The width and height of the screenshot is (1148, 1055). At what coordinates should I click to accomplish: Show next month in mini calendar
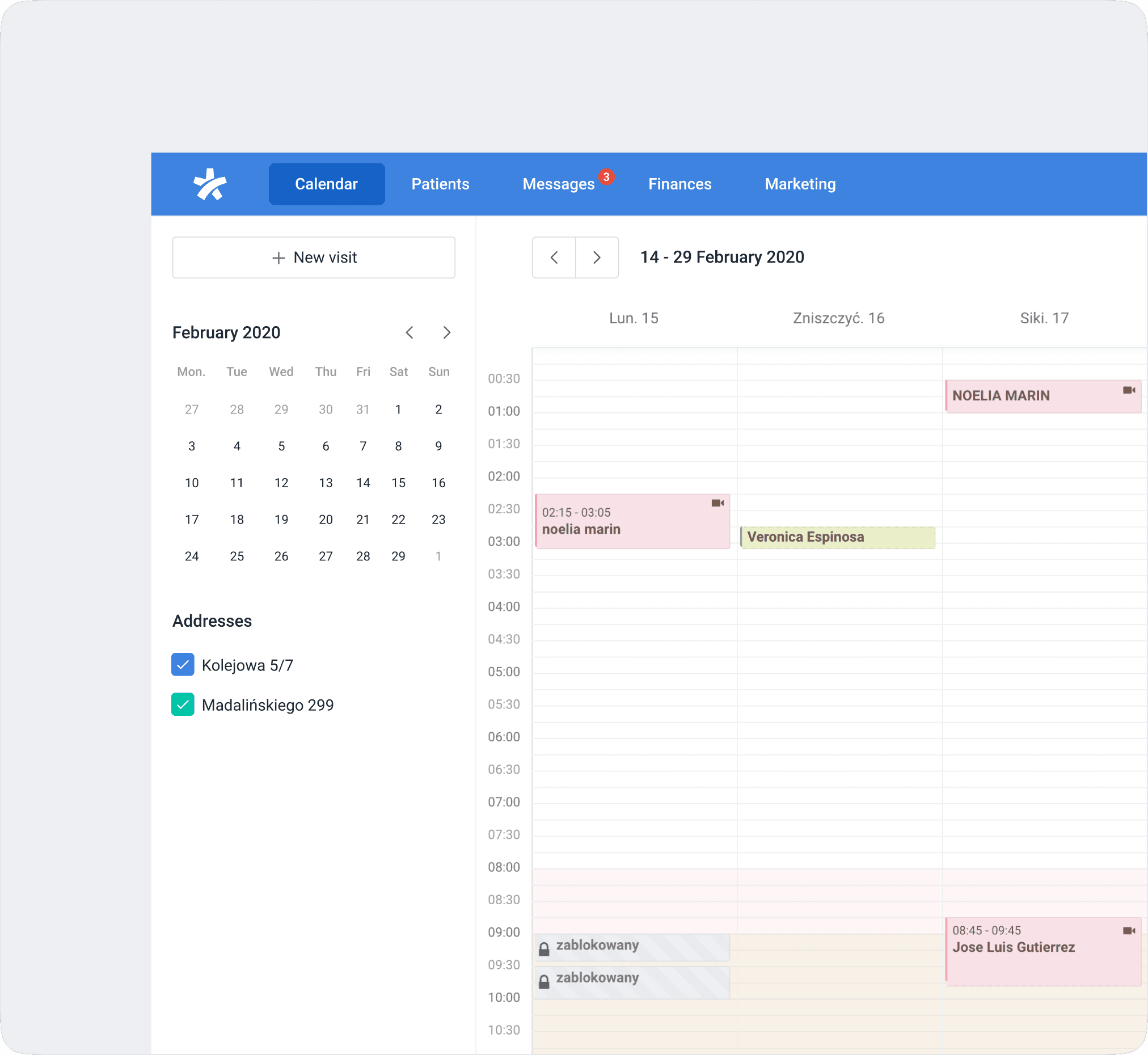click(x=446, y=333)
